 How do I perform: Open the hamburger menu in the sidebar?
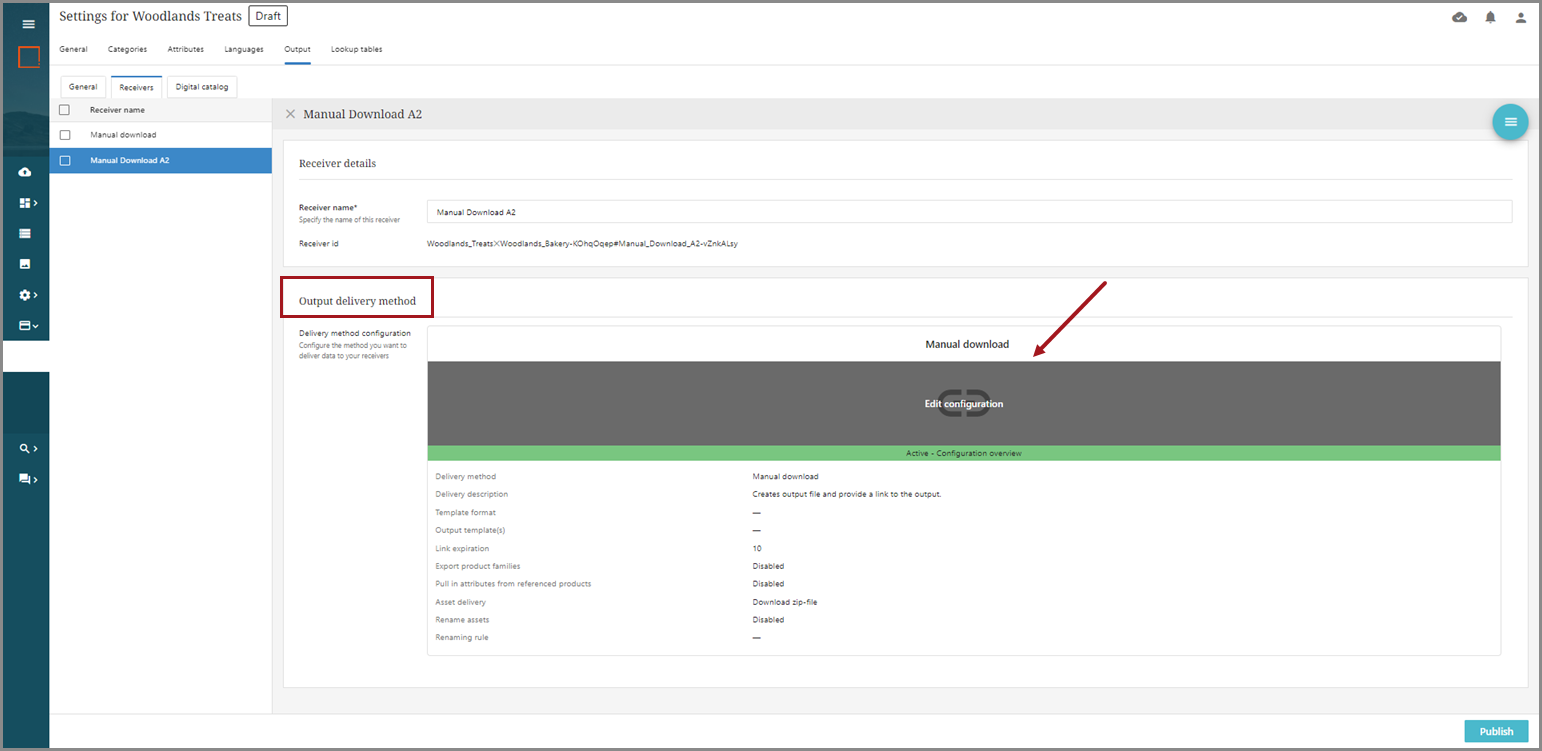tap(28, 24)
